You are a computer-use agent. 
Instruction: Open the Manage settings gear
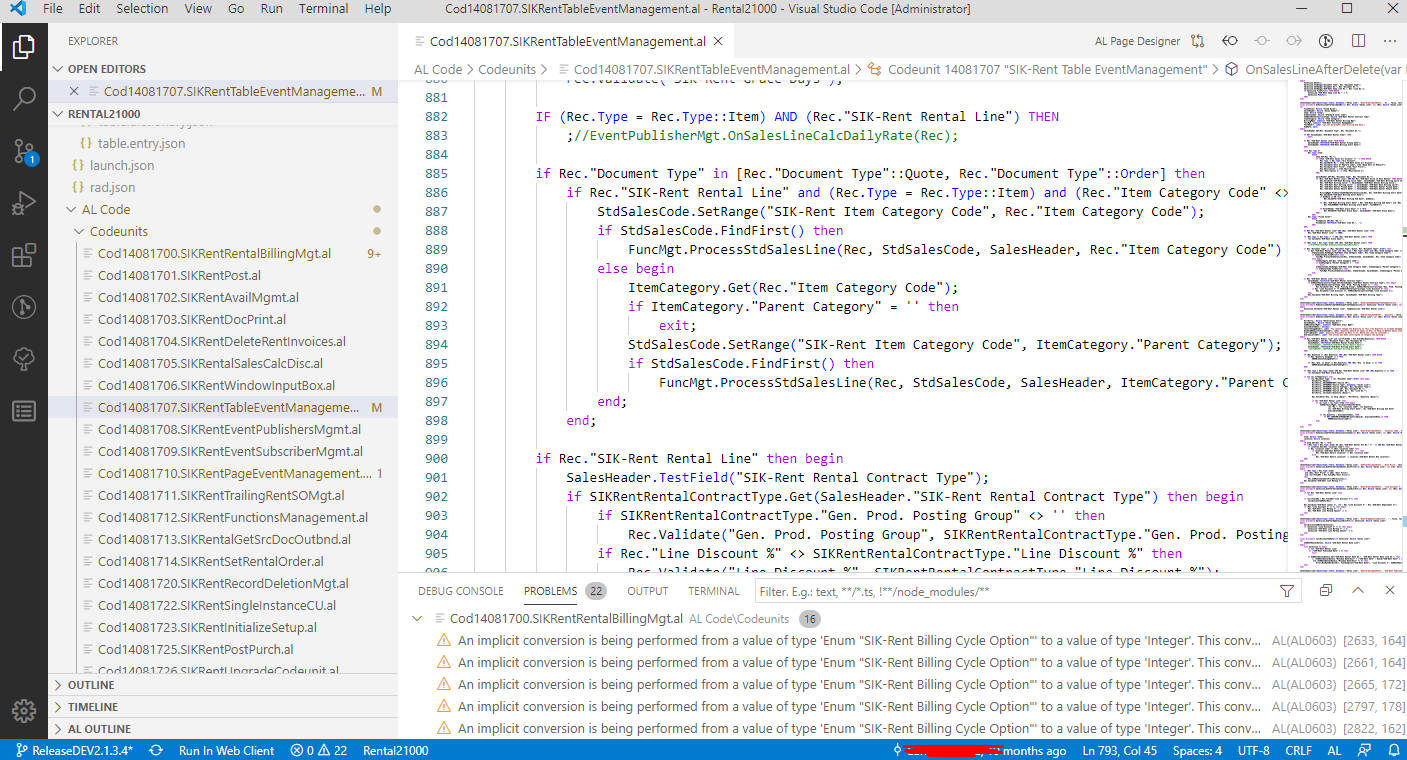(x=24, y=710)
